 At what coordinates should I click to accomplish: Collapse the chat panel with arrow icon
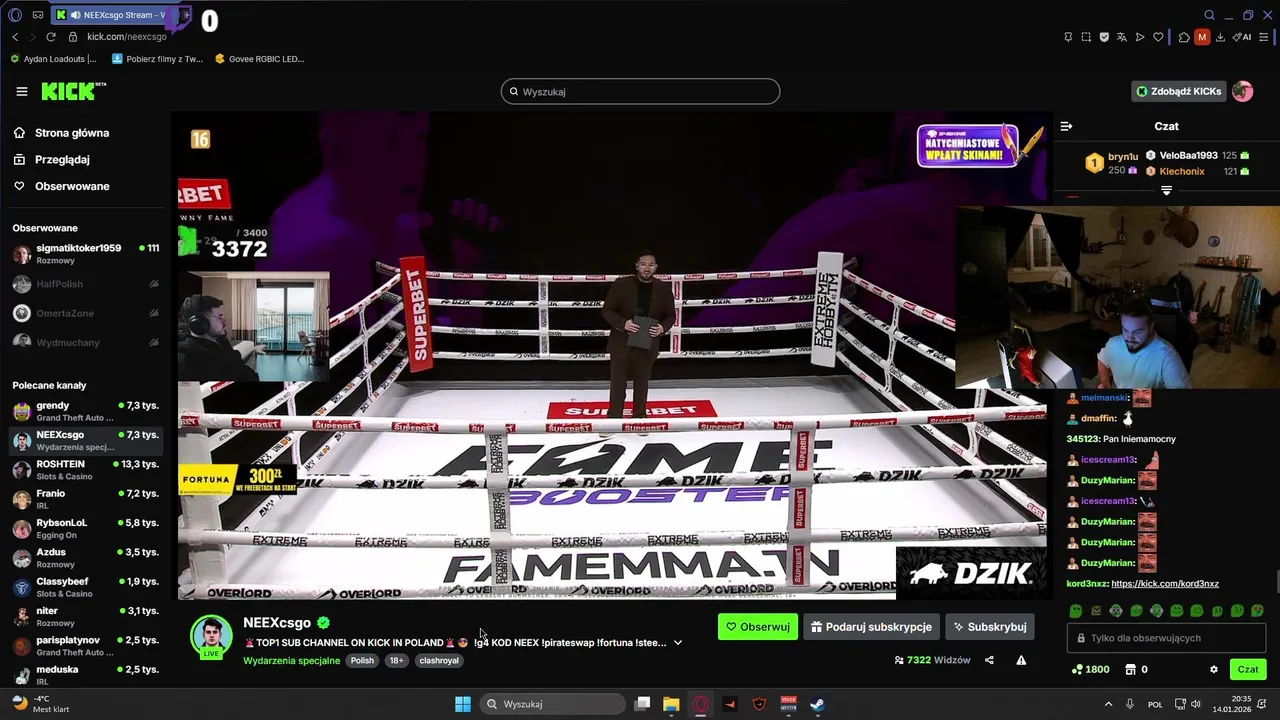1066,126
